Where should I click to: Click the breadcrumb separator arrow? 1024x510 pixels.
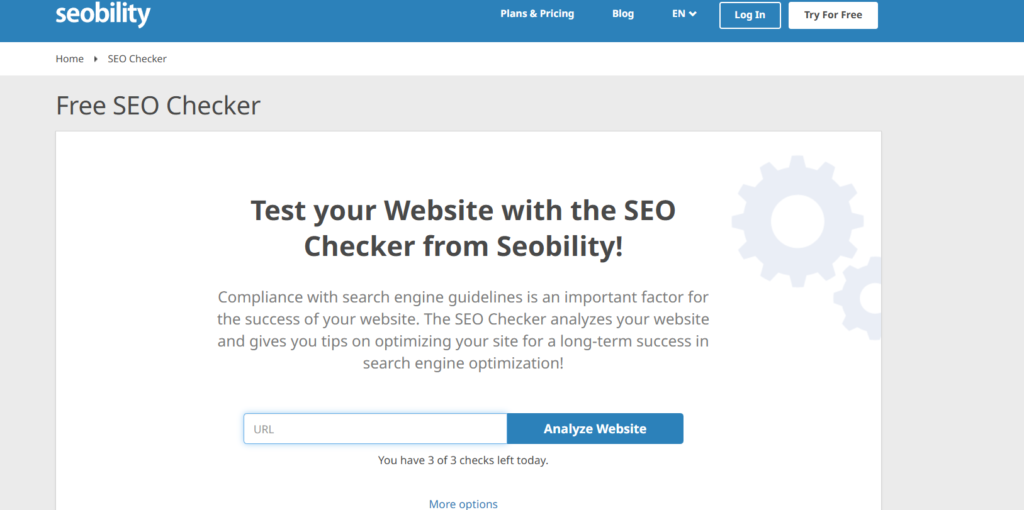tap(96, 59)
